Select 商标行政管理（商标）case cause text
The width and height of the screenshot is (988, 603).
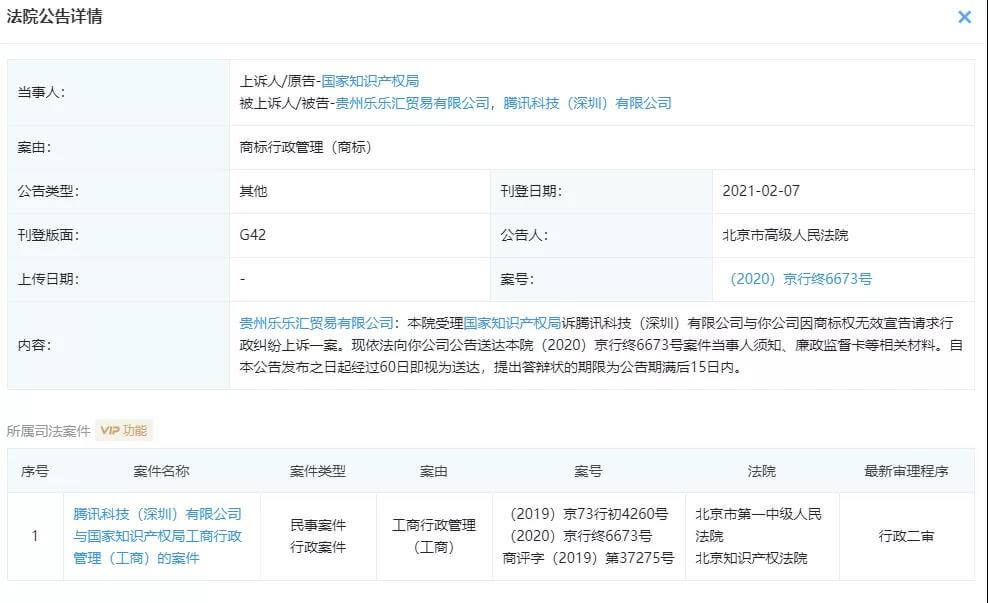pos(306,147)
